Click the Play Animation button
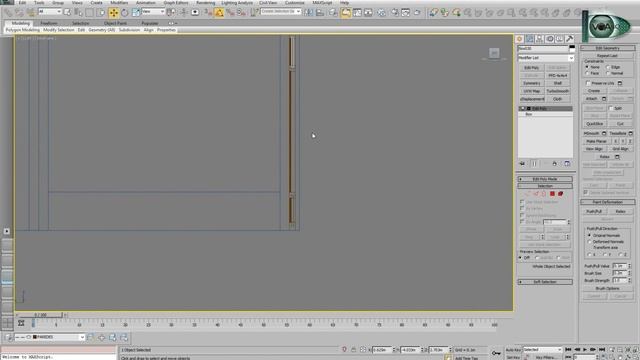The width and height of the screenshot is (640, 360). point(585,350)
